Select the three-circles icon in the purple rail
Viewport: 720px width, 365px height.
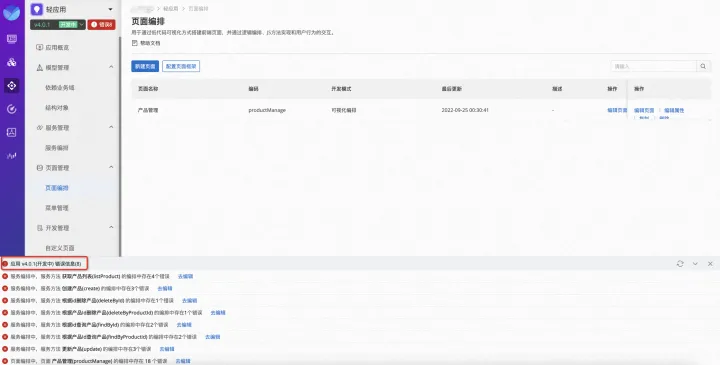(12, 62)
